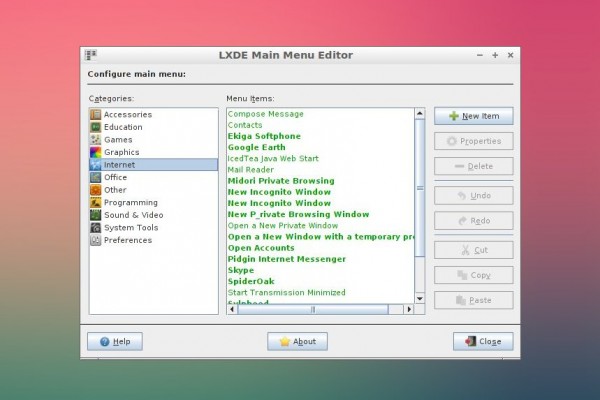Select the Skype menu item
600x400 pixels.
pyautogui.click(x=241, y=270)
